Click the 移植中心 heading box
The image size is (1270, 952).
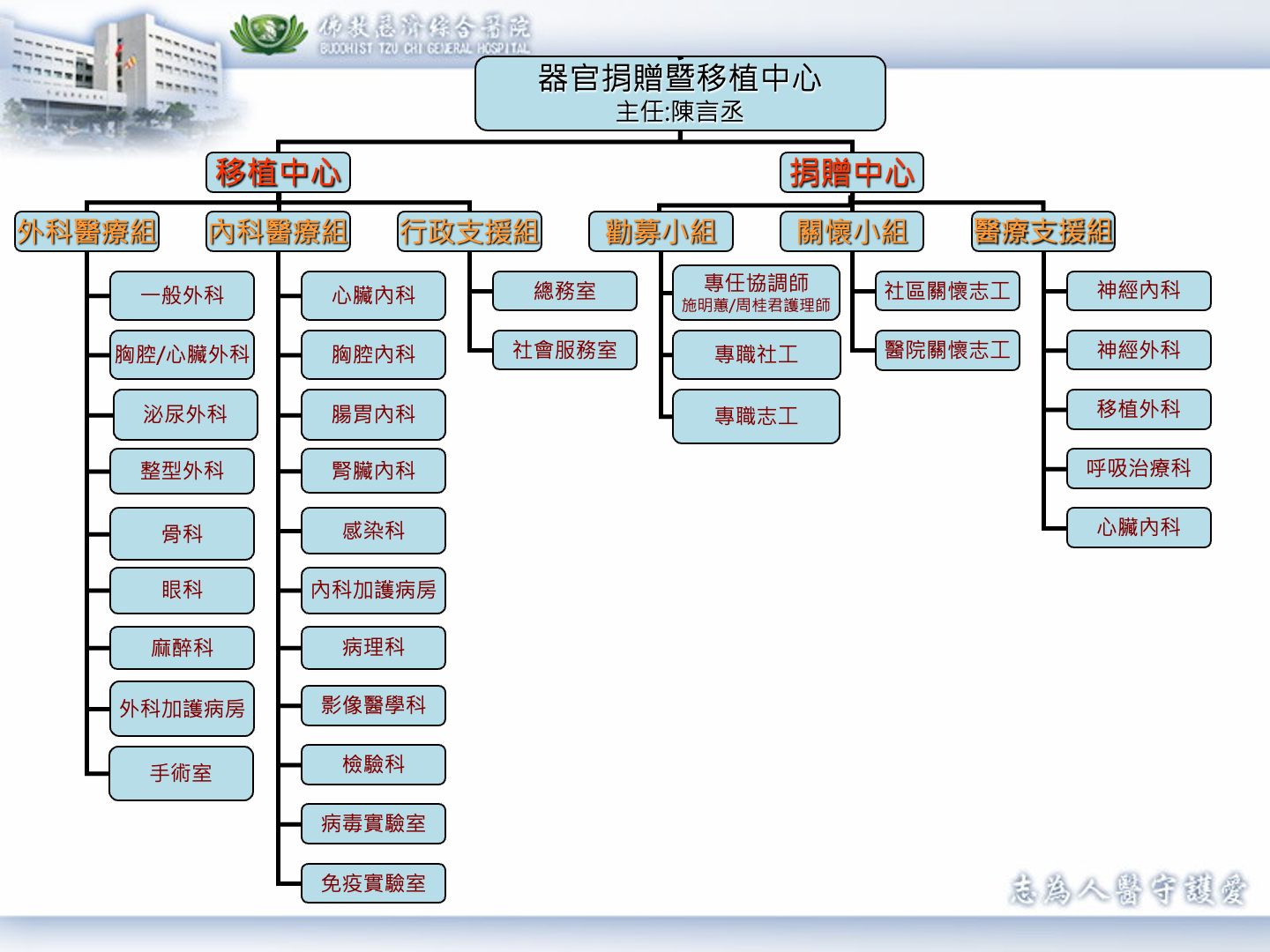coord(278,173)
